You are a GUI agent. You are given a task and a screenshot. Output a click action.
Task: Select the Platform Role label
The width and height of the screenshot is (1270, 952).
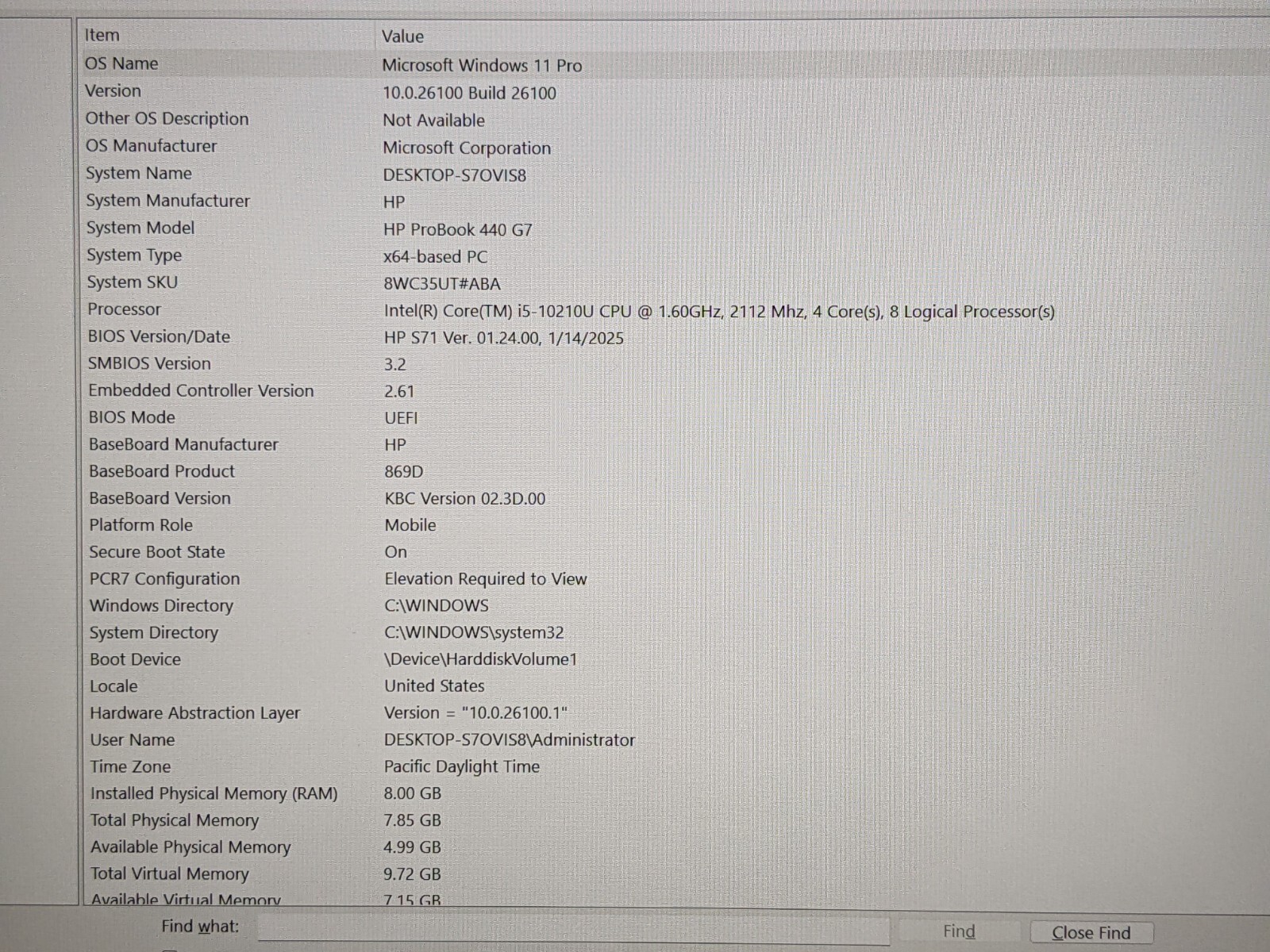click(x=140, y=525)
